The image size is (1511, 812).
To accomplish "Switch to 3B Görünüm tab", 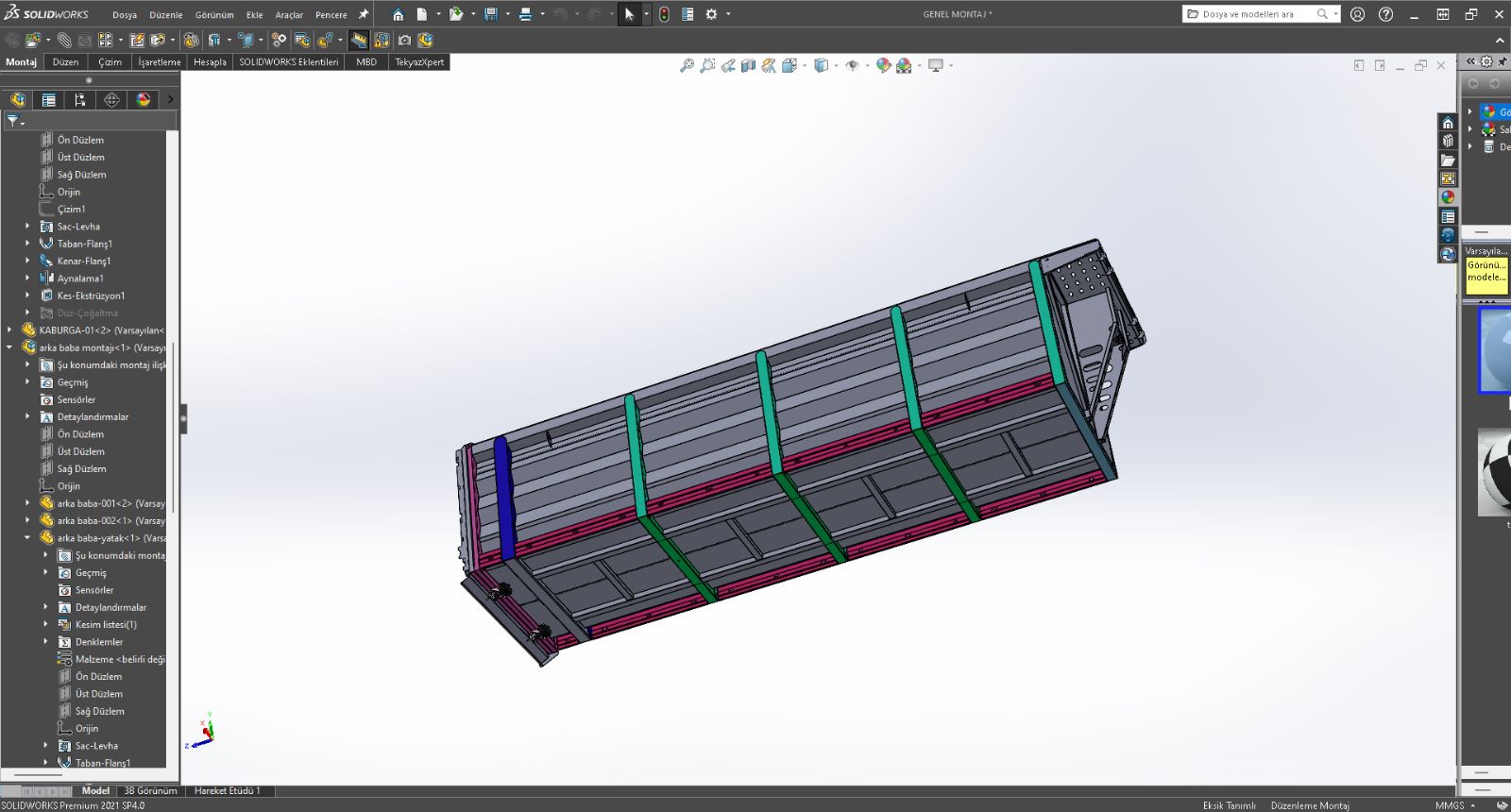I will 150,791.
